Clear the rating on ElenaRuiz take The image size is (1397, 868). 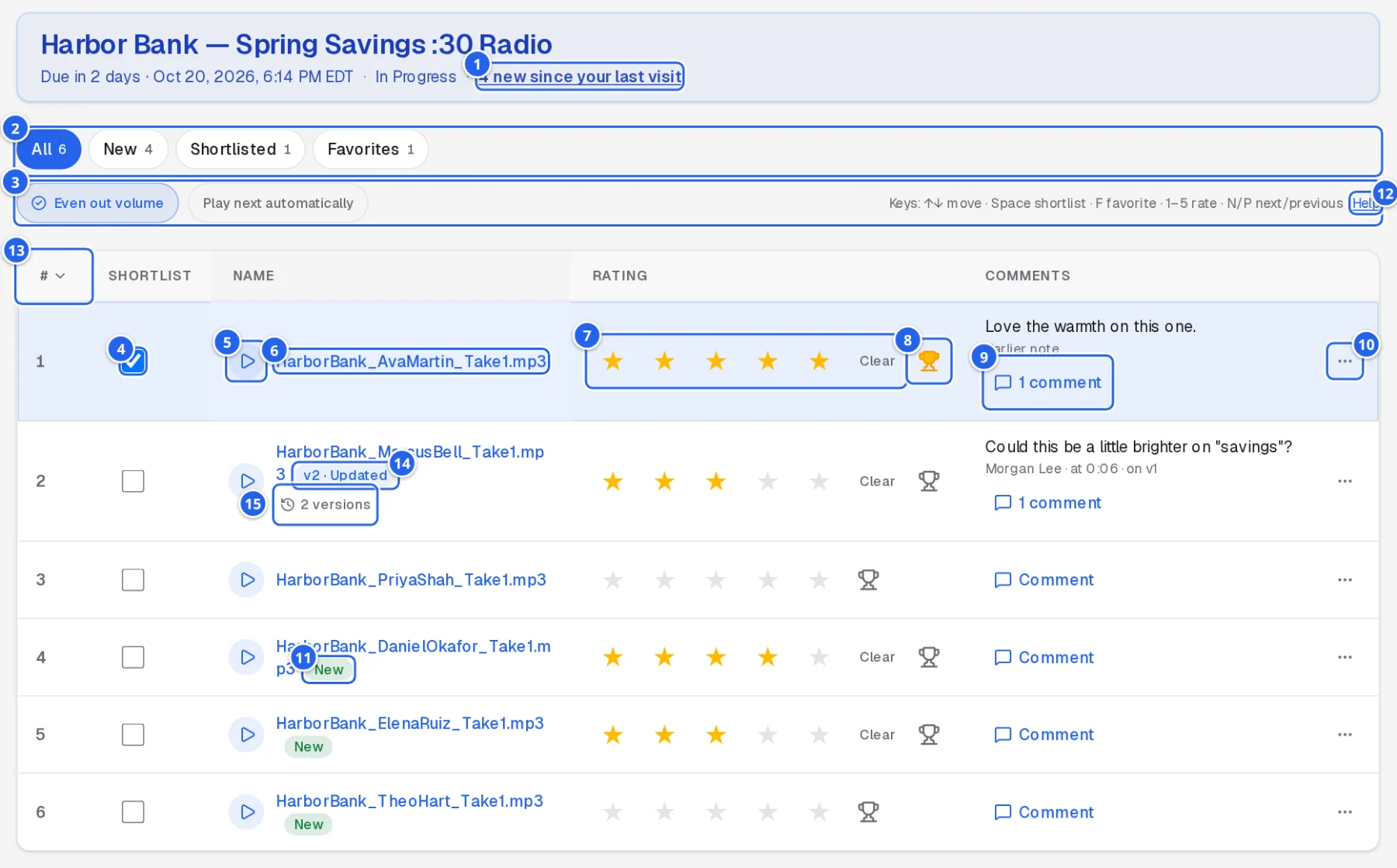(x=877, y=735)
